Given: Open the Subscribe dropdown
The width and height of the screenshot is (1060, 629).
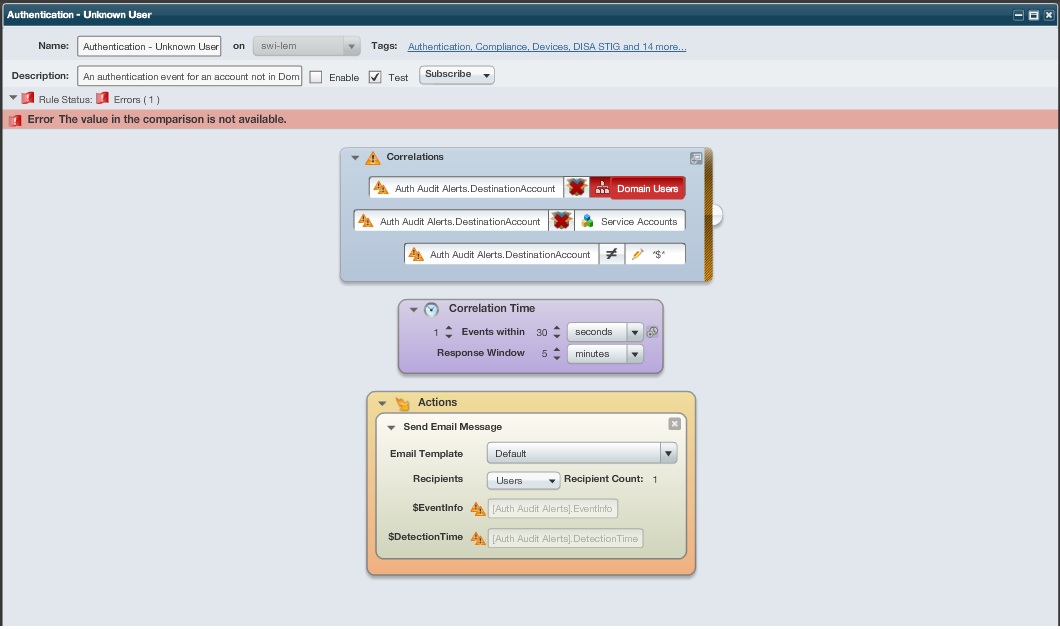Looking at the screenshot, I should point(456,74).
